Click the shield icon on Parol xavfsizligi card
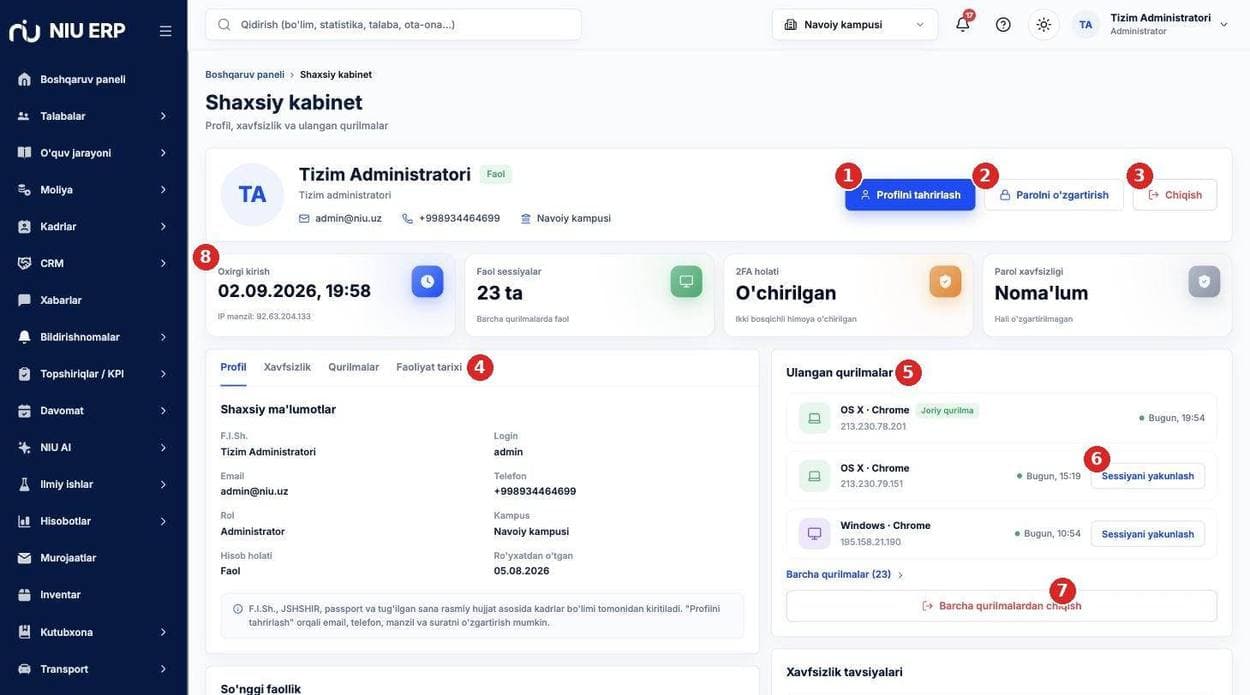Viewport: 1250px width, 695px height. pos(1204,281)
